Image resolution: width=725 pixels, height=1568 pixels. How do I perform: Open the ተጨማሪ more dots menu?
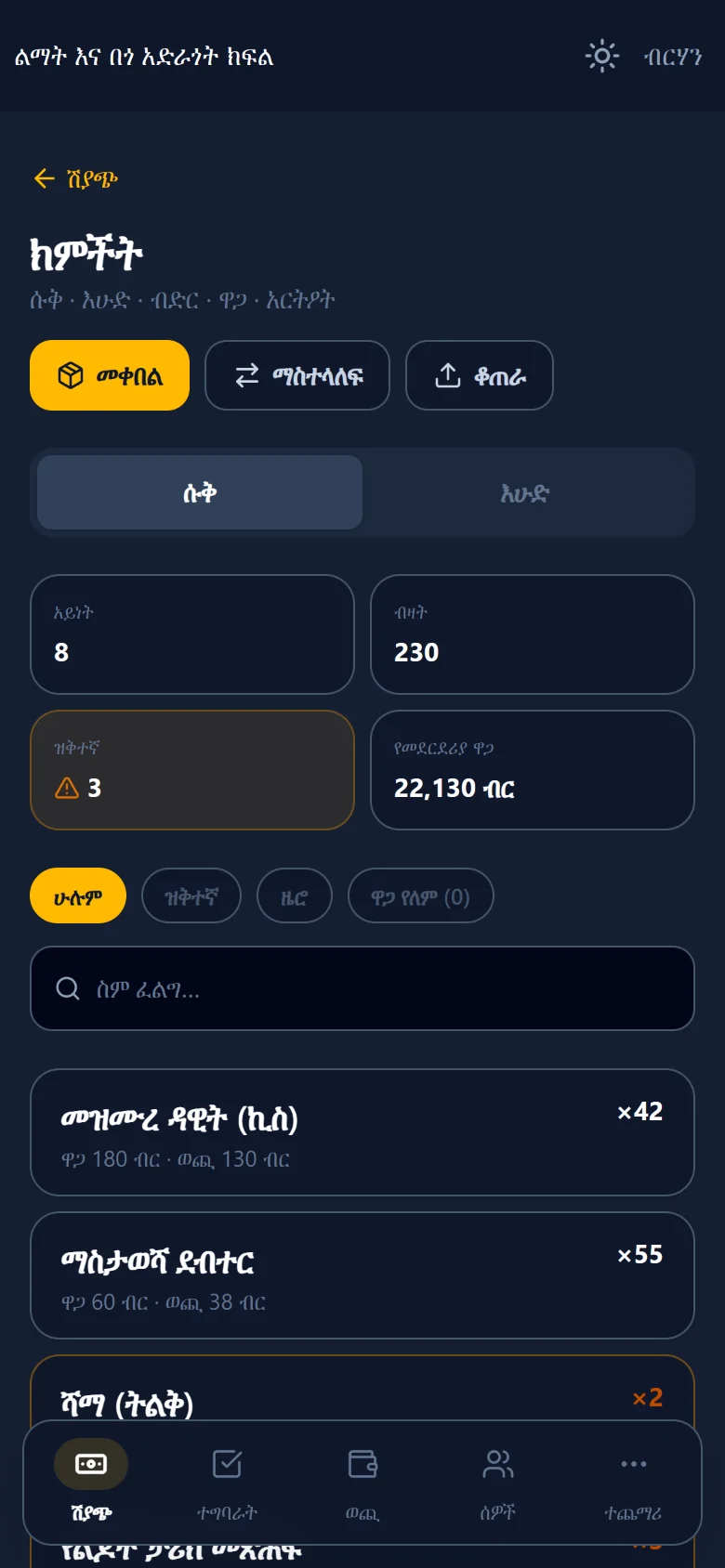634,1464
